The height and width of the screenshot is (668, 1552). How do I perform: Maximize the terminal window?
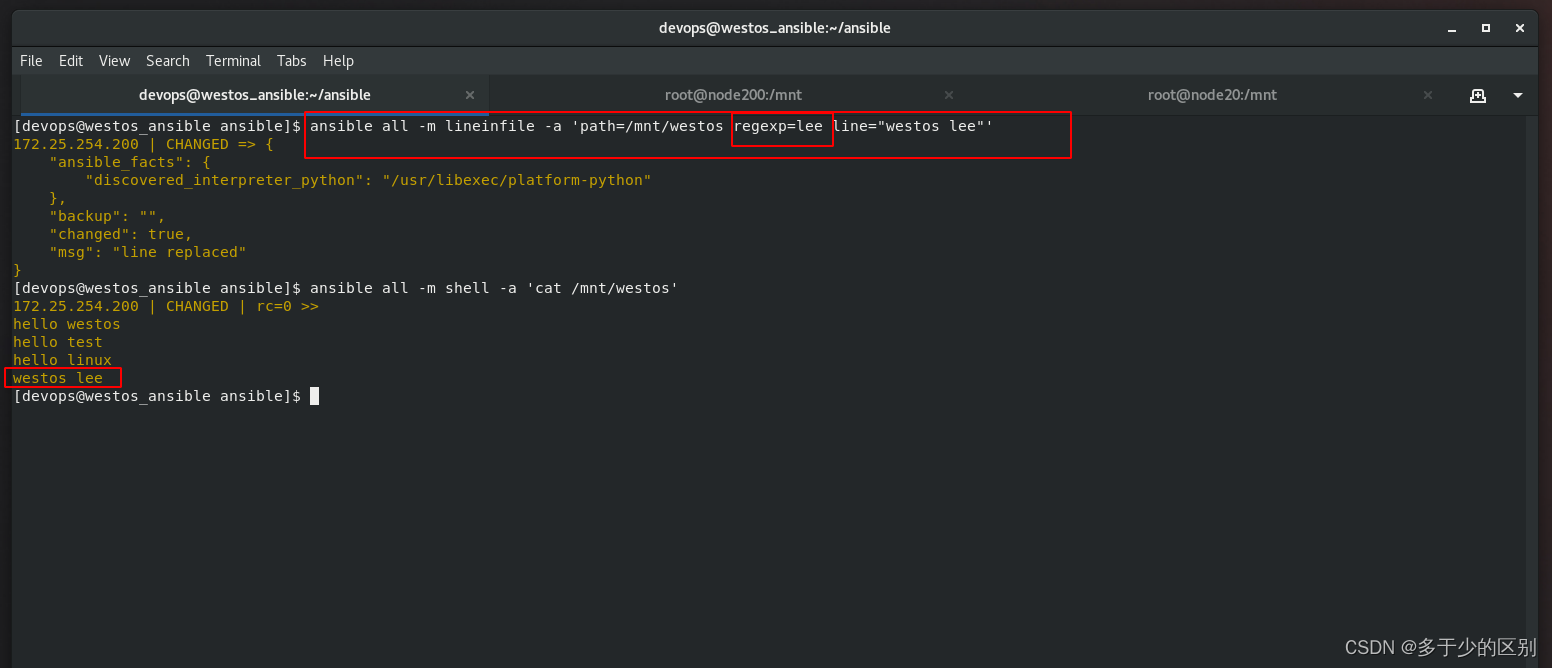tap(1486, 28)
